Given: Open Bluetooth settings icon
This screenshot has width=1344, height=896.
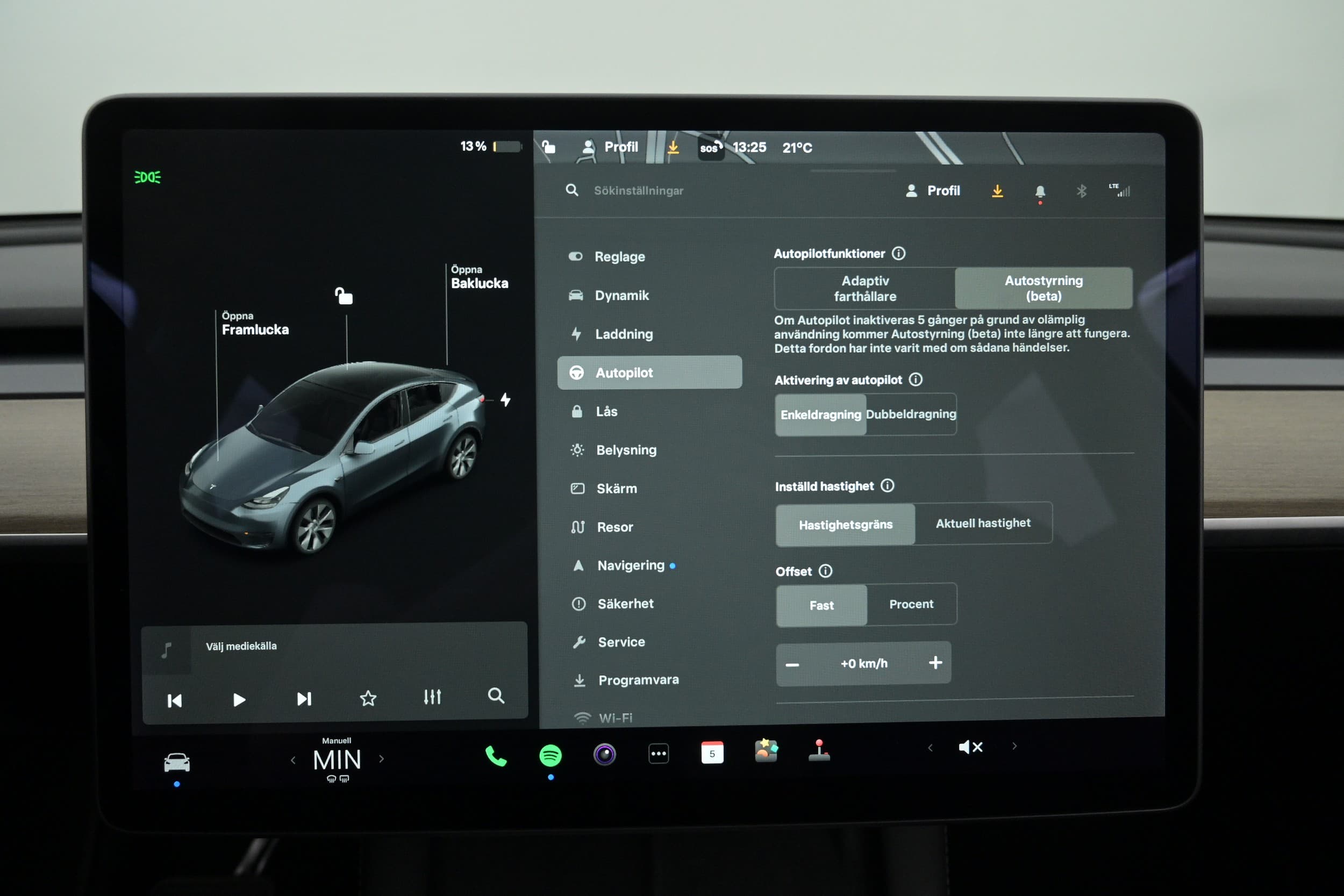Looking at the screenshot, I should [1081, 191].
